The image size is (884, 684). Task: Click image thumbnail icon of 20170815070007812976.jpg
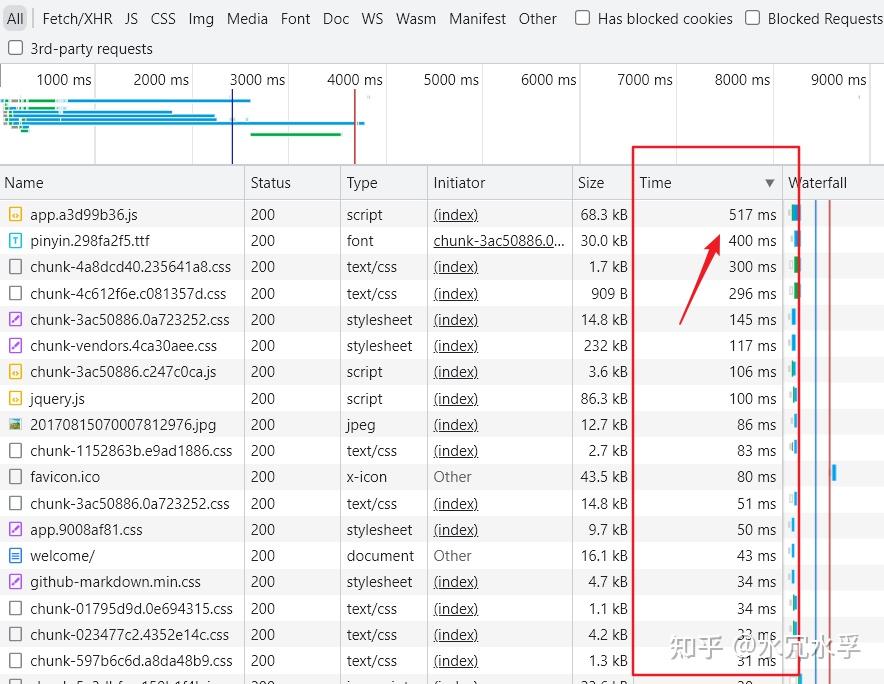pos(16,424)
